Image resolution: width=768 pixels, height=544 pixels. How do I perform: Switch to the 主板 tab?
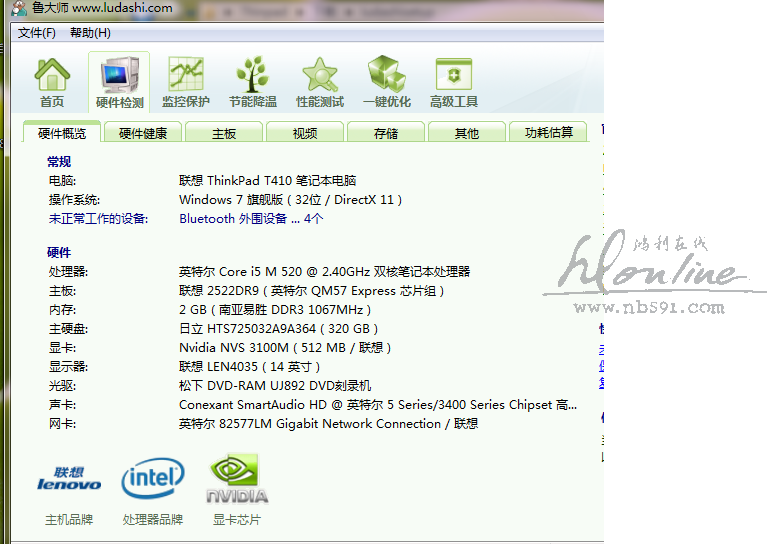[224, 133]
